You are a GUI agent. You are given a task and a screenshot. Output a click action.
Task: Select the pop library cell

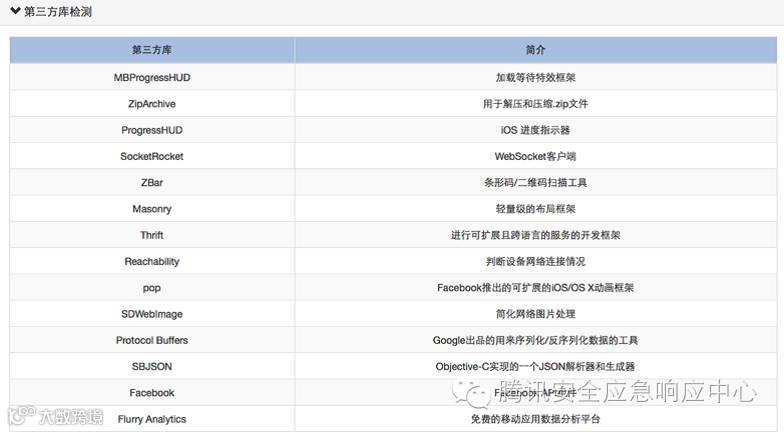point(152,288)
